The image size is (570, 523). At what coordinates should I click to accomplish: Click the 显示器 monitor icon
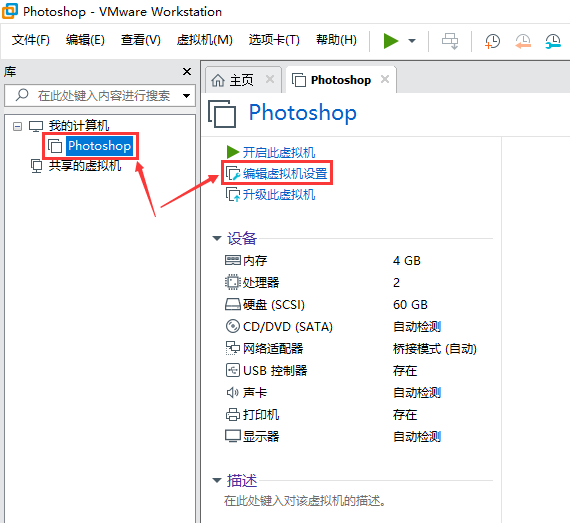(233, 436)
